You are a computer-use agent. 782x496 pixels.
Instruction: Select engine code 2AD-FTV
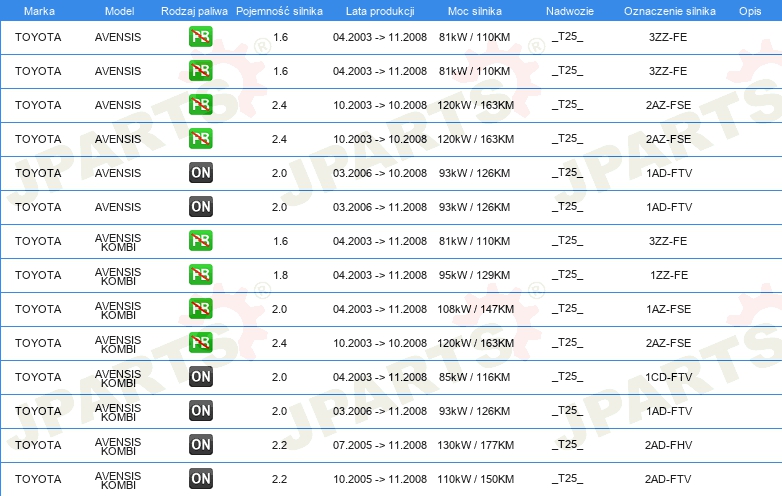tap(668, 479)
